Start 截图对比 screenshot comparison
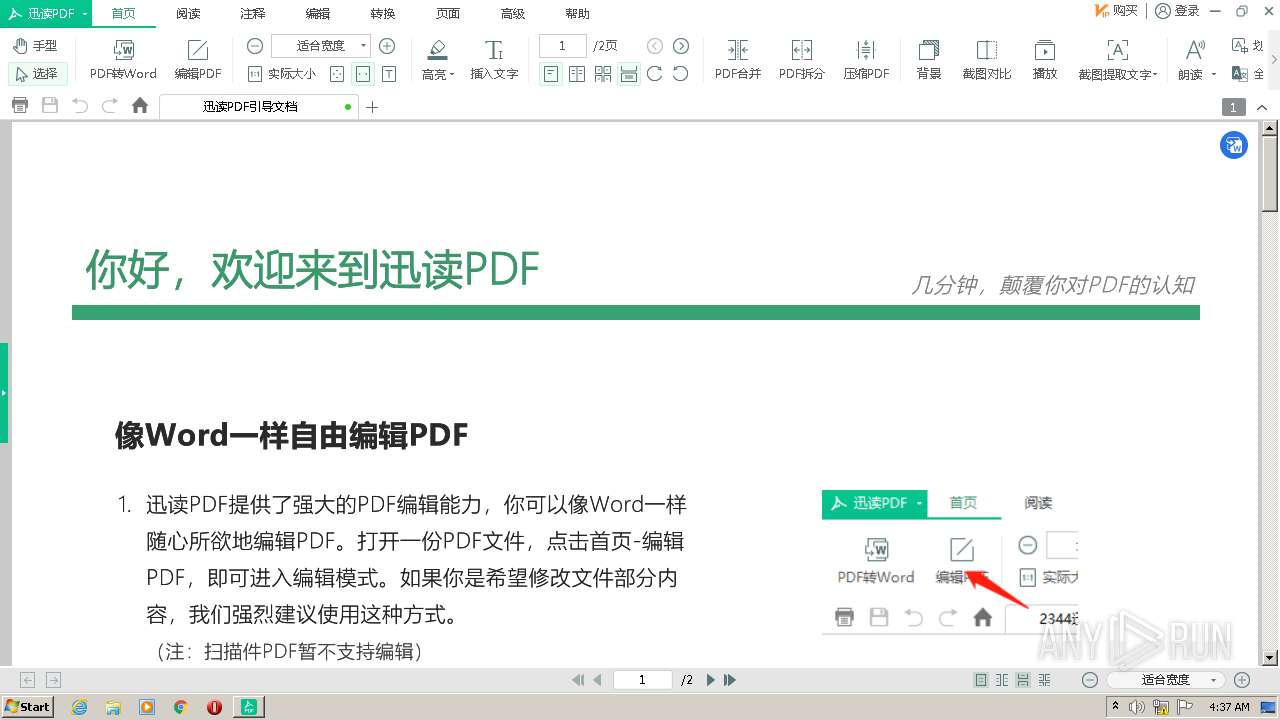 click(x=987, y=60)
